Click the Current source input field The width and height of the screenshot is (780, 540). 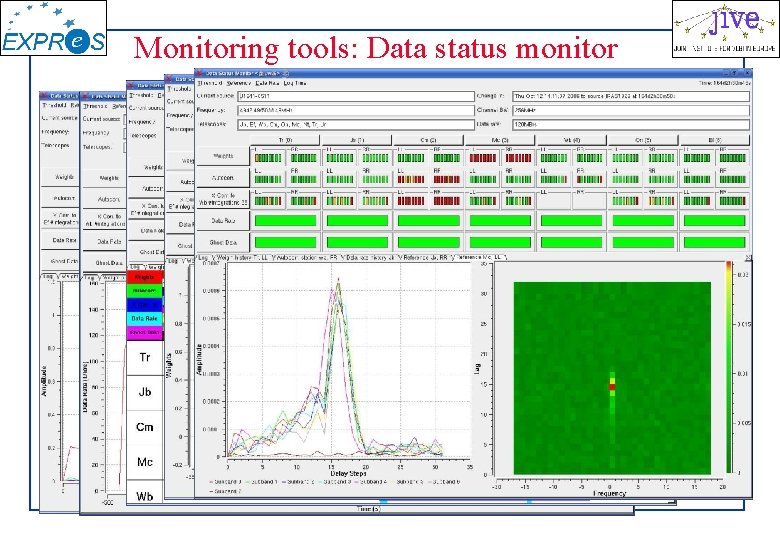[x=356, y=96]
